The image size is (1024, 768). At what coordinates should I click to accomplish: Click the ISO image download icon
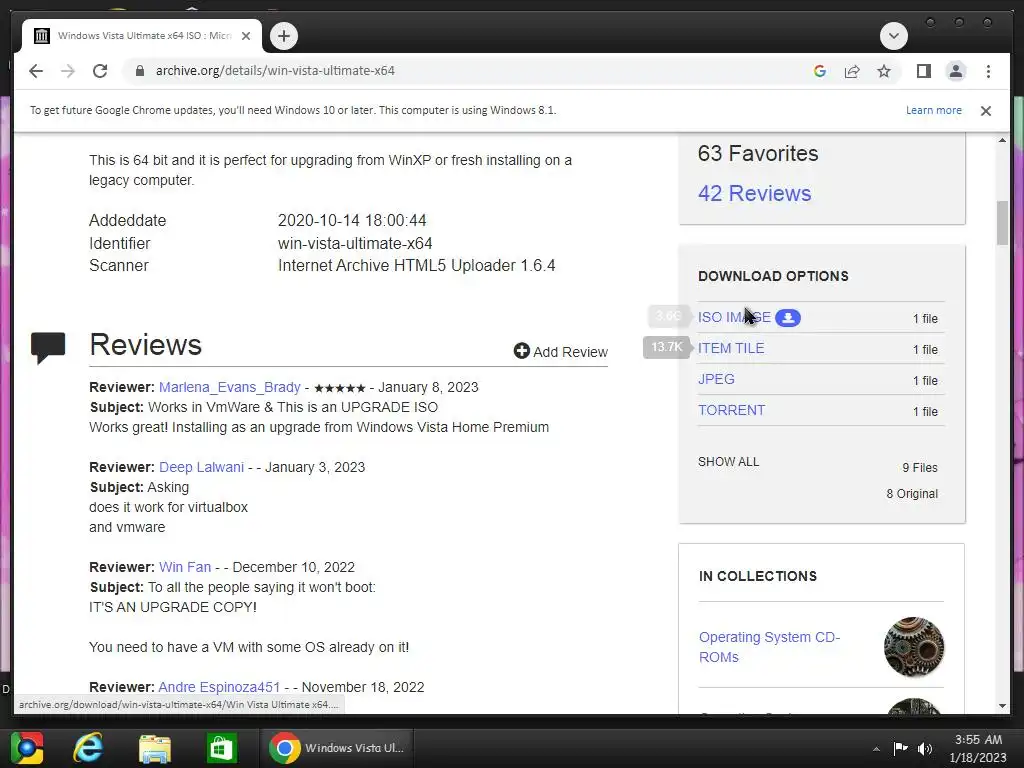788,318
